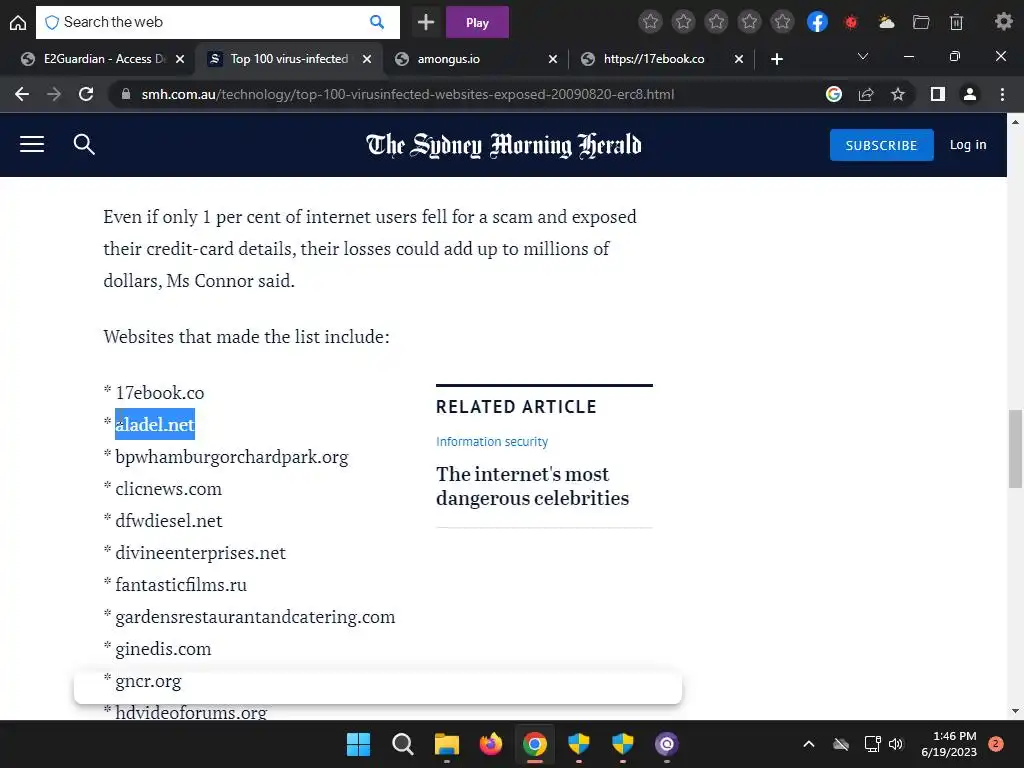Switch to amongus.io tab
The width and height of the screenshot is (1024, 768).
pos(475,59)
